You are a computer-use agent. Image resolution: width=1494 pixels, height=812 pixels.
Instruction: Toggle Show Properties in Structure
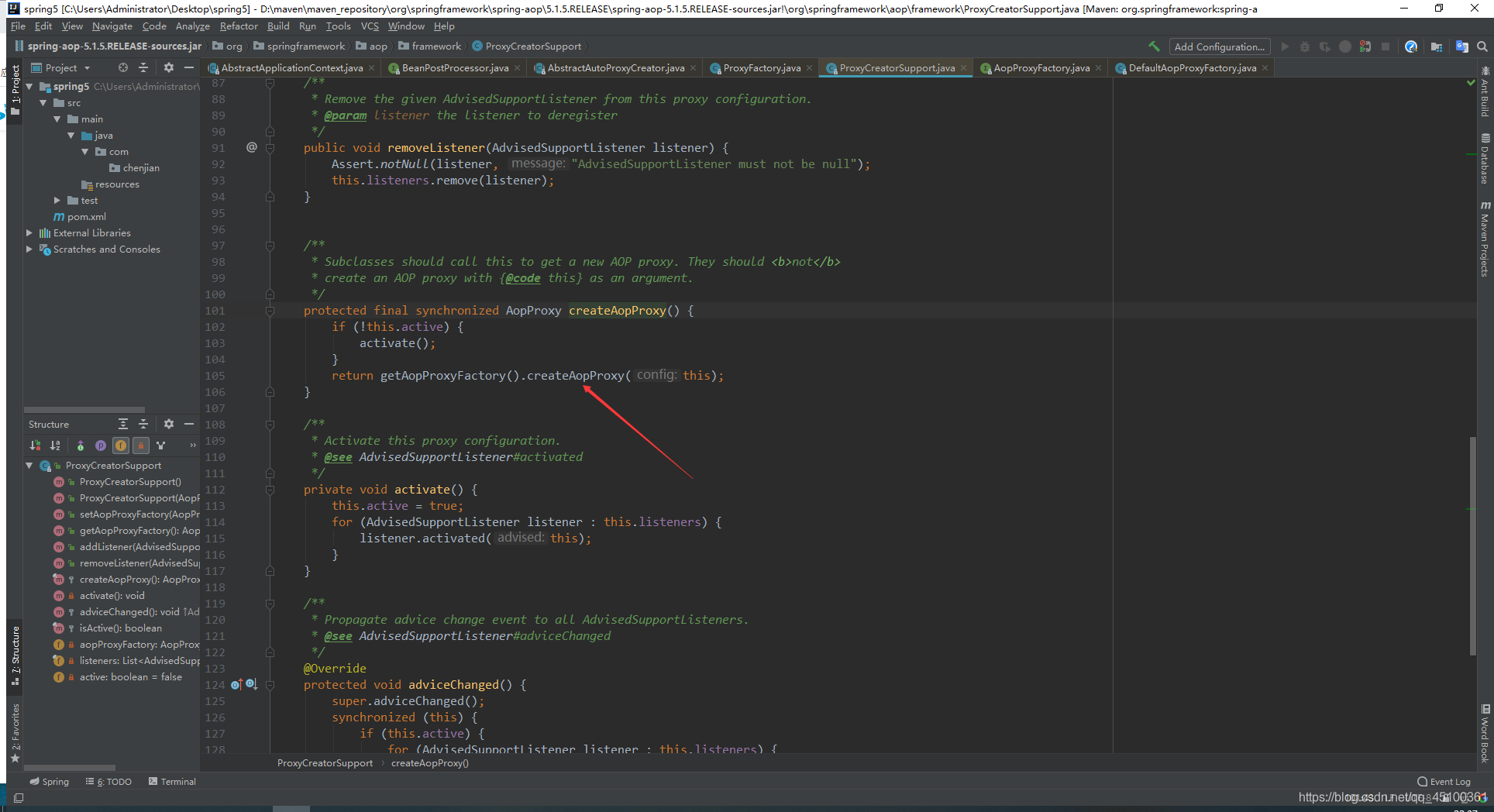click(x=101, y=446)
